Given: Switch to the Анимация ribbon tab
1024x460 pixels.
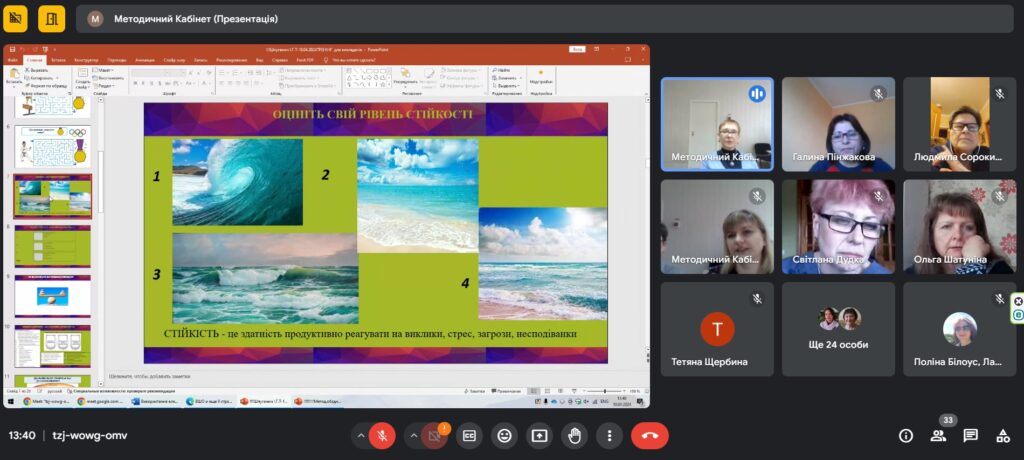Looking at the screenshot, I should (x=144, y=60).
